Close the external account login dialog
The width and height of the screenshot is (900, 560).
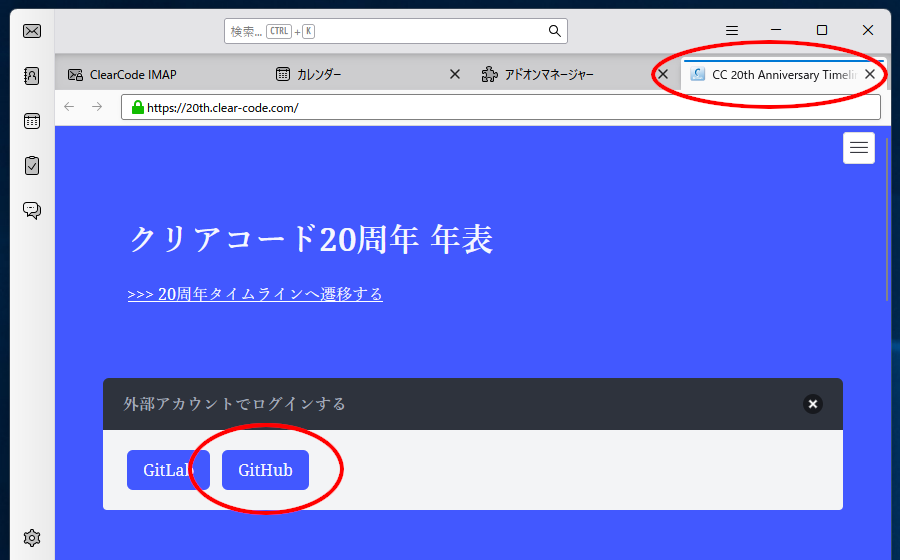click(x=813, y=404)
